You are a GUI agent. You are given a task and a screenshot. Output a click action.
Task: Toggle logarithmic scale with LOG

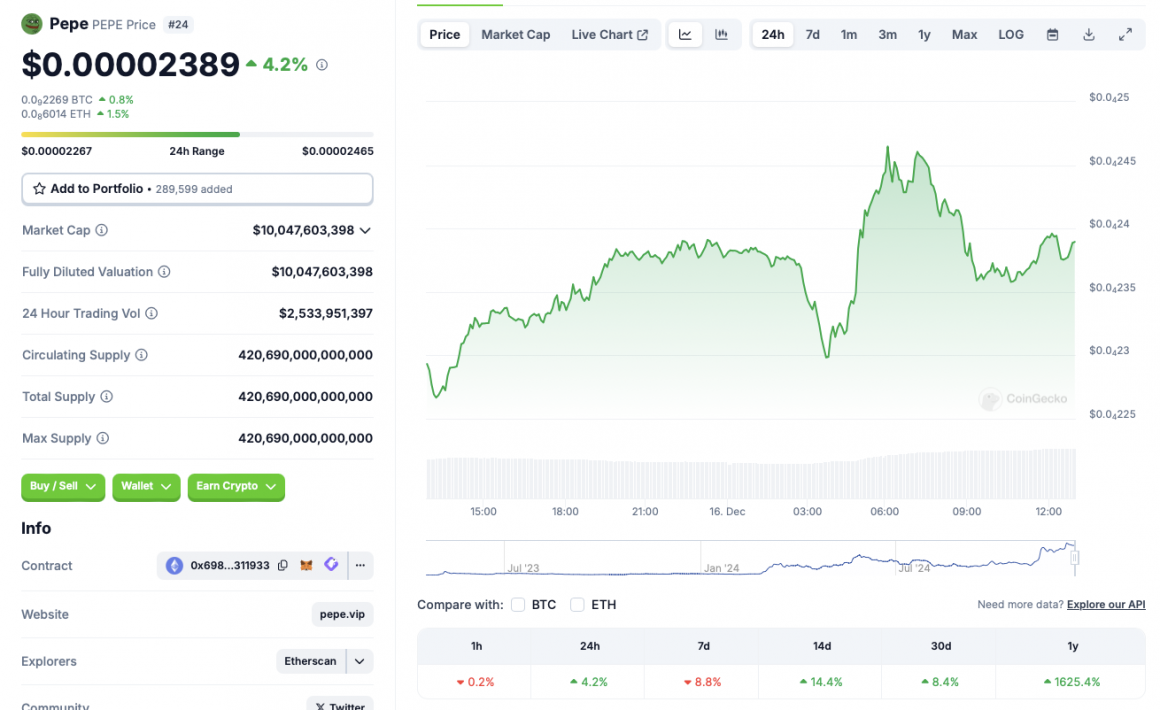(1010, 34)
